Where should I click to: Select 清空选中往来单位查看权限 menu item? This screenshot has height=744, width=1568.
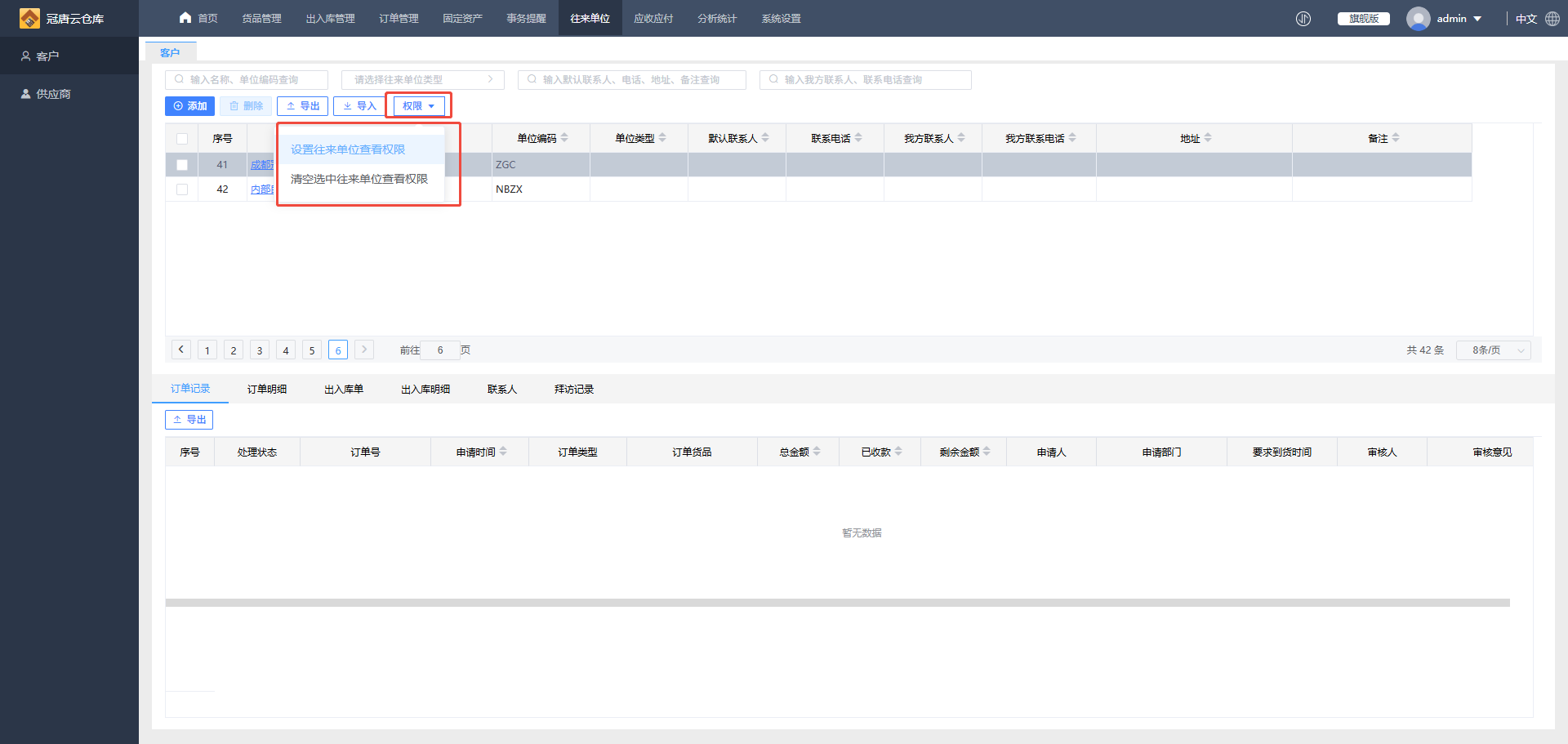(x=362, y=179)
